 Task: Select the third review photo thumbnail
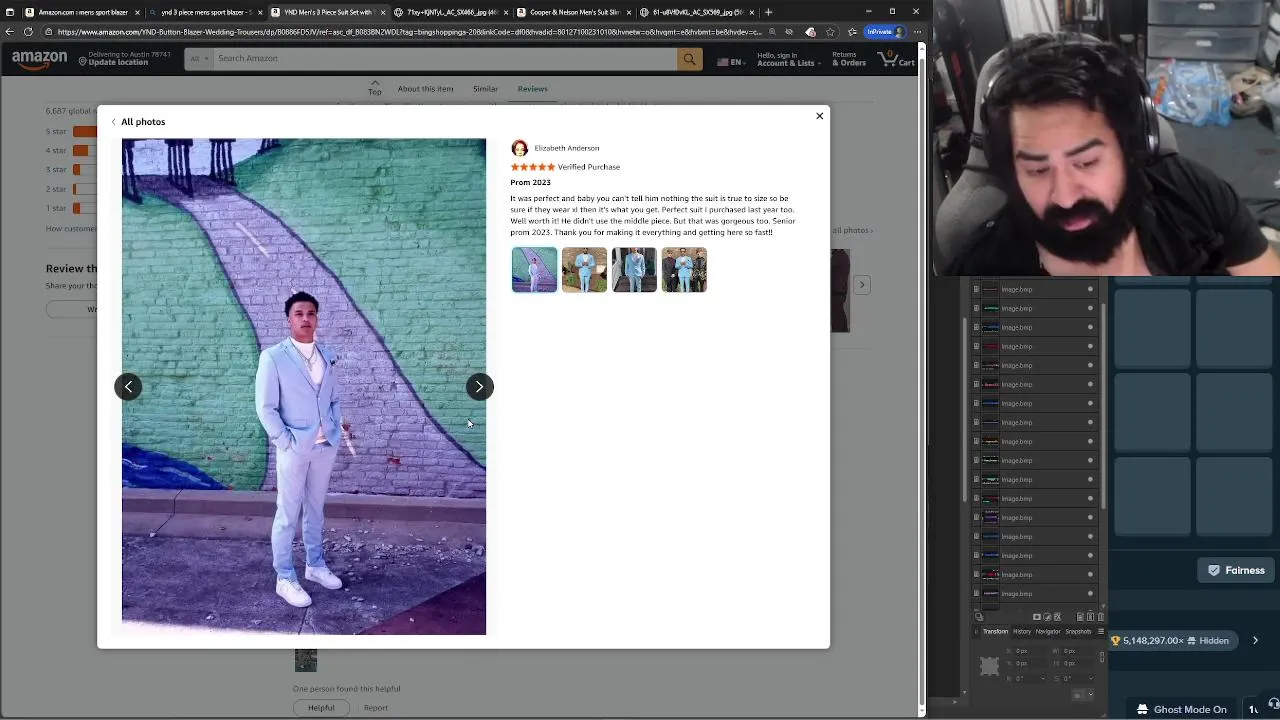pos(634,270)
